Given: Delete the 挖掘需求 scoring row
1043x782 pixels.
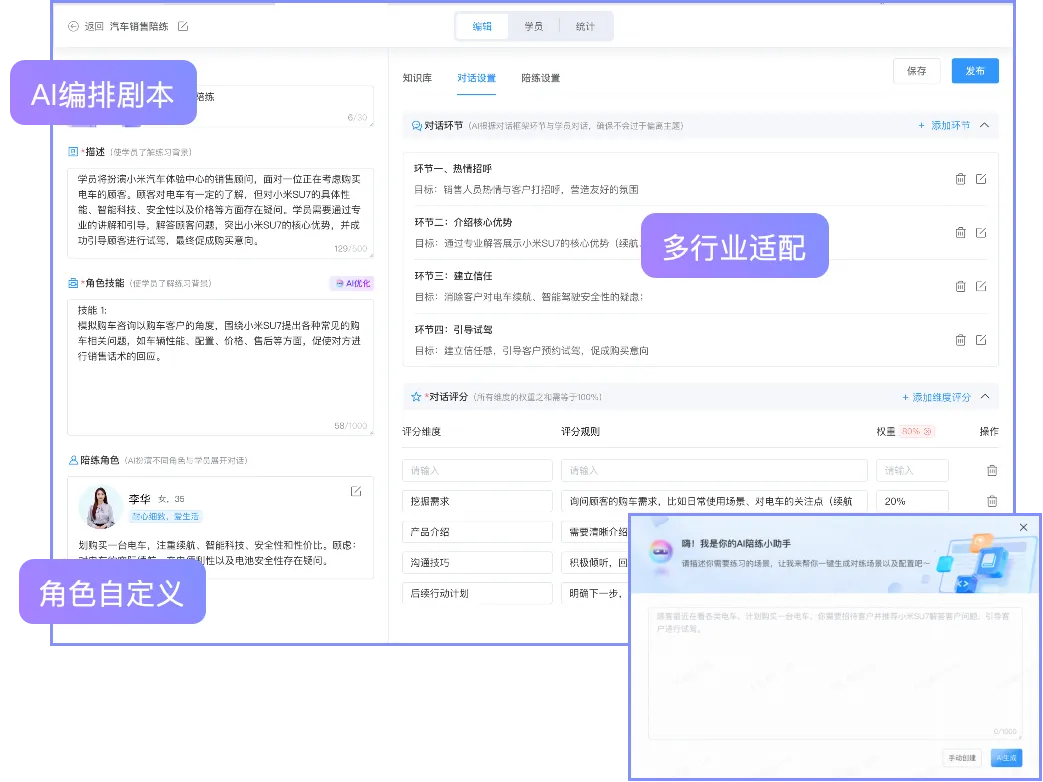Looking at the screenshot, I should [992, 502].
